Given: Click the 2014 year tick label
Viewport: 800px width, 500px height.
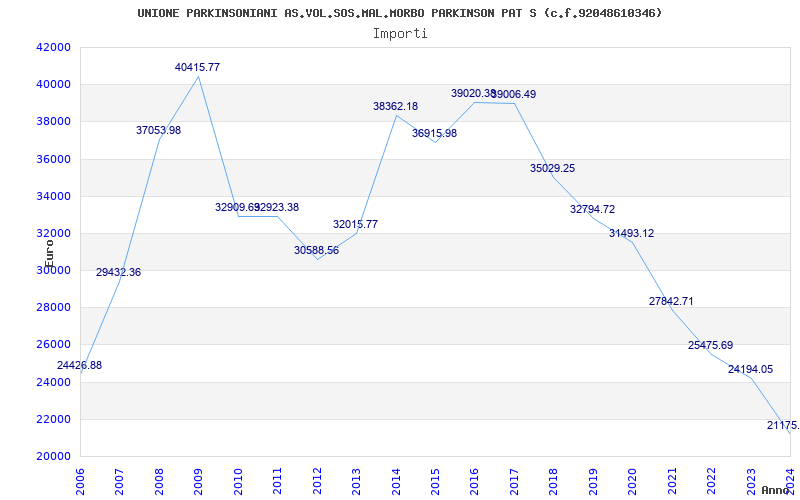Looking at the screenshot, I should [396, 481].
